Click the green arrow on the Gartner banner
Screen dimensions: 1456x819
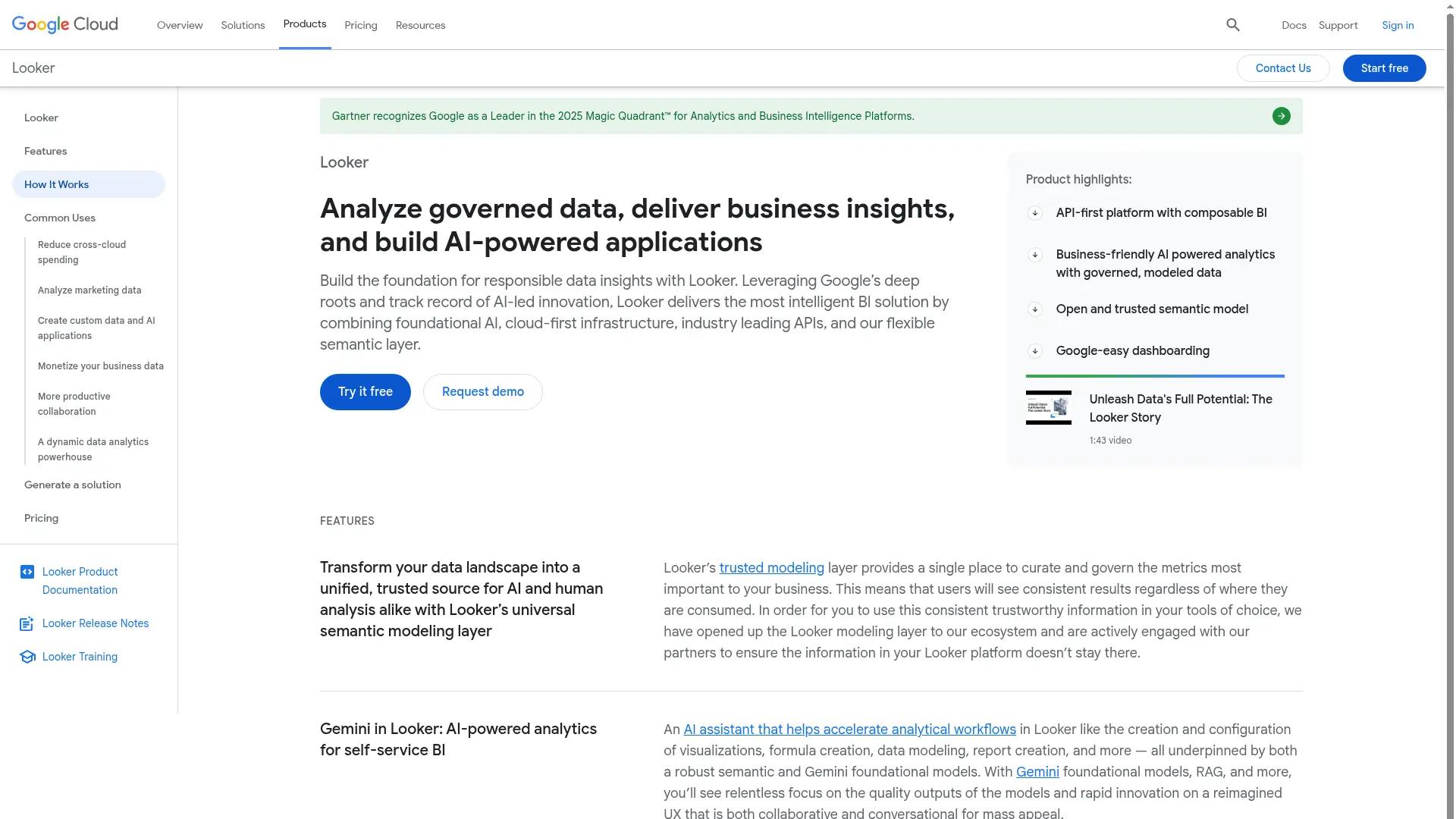pyautogui.click(x=1281, y=115)
